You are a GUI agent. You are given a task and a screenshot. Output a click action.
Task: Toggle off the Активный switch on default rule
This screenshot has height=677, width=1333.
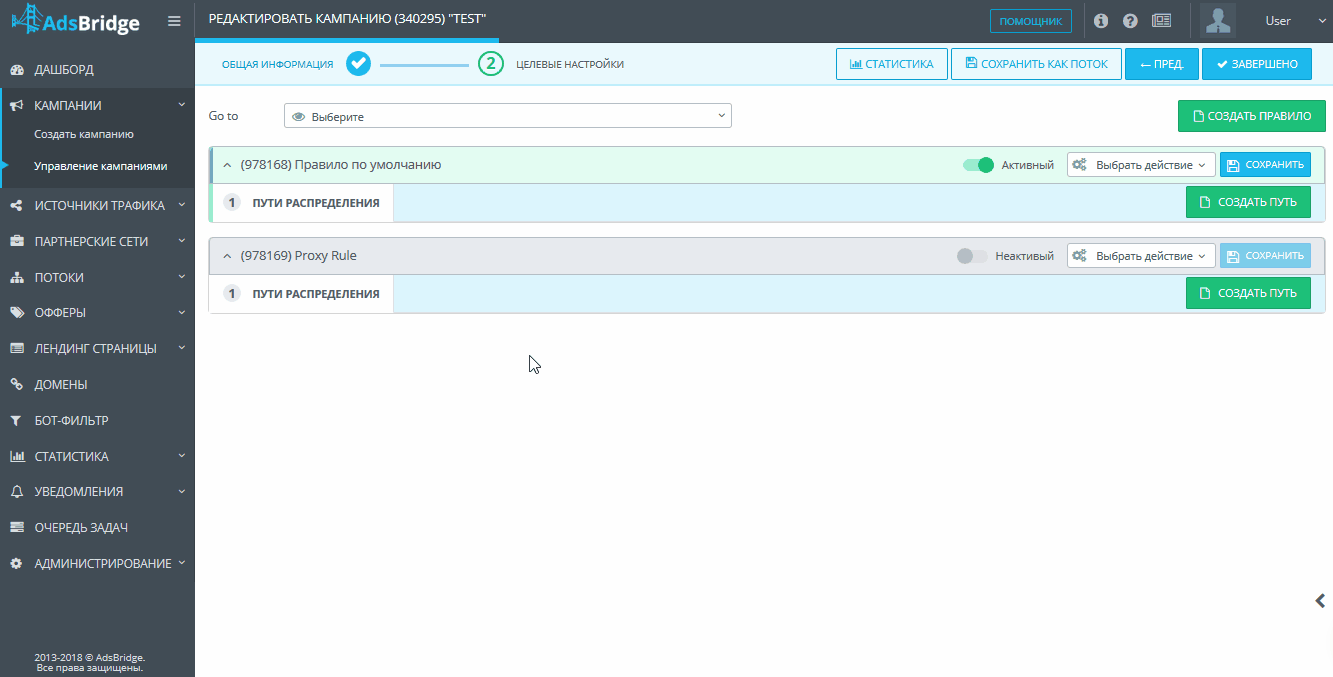[978, 165]
